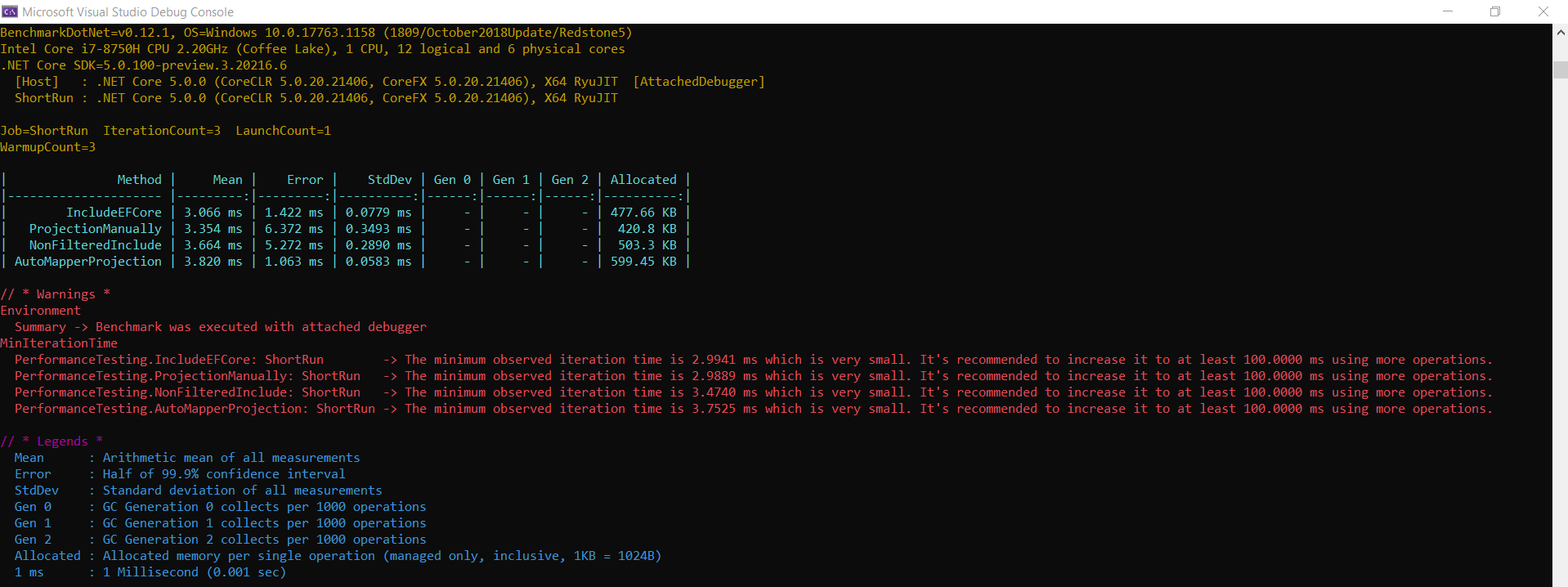Screen dimensions: 1568x587
Task: Select 'IncludeEFCore' method name in table
Action: (x=114, y=213)
